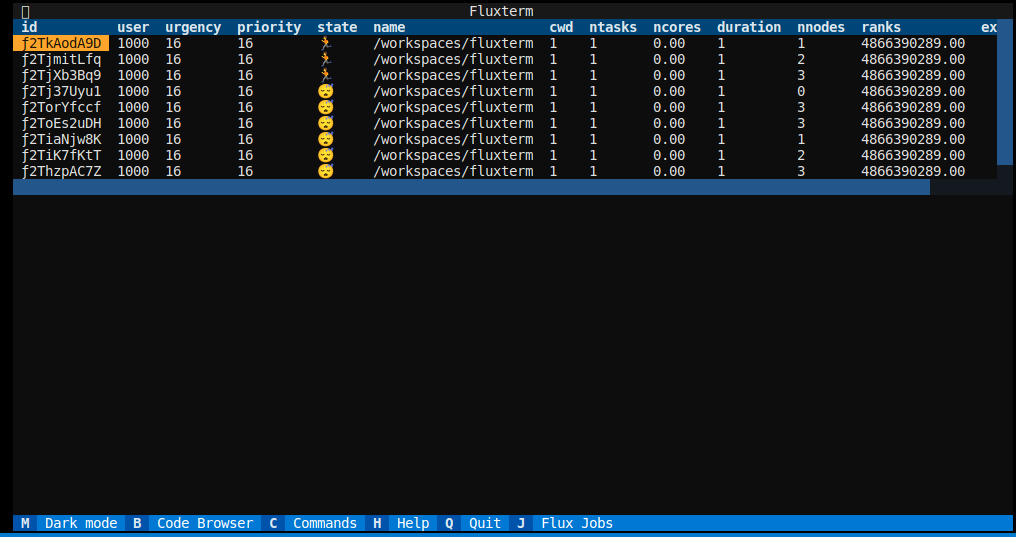The image size is (1016, 537).
Task: Show Help from the footer bar
Action: coord(401,523)
